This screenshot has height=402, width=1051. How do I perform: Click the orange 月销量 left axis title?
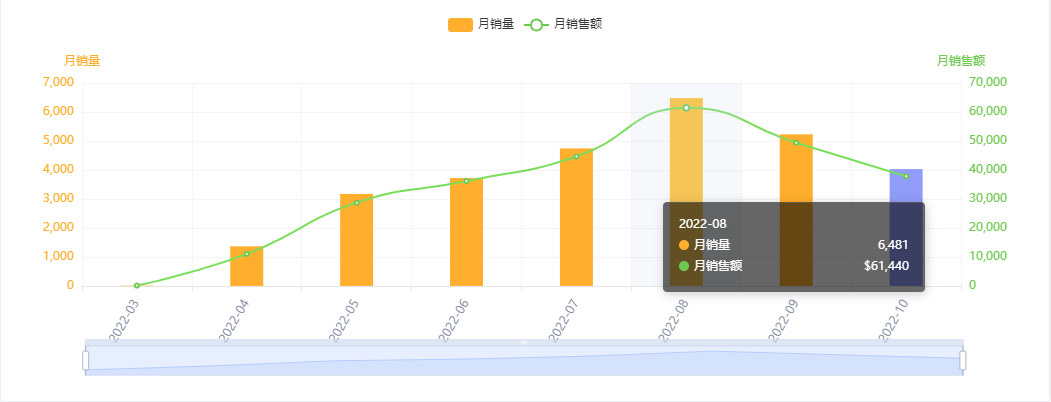pyautogui.click(x=82, y=61)
